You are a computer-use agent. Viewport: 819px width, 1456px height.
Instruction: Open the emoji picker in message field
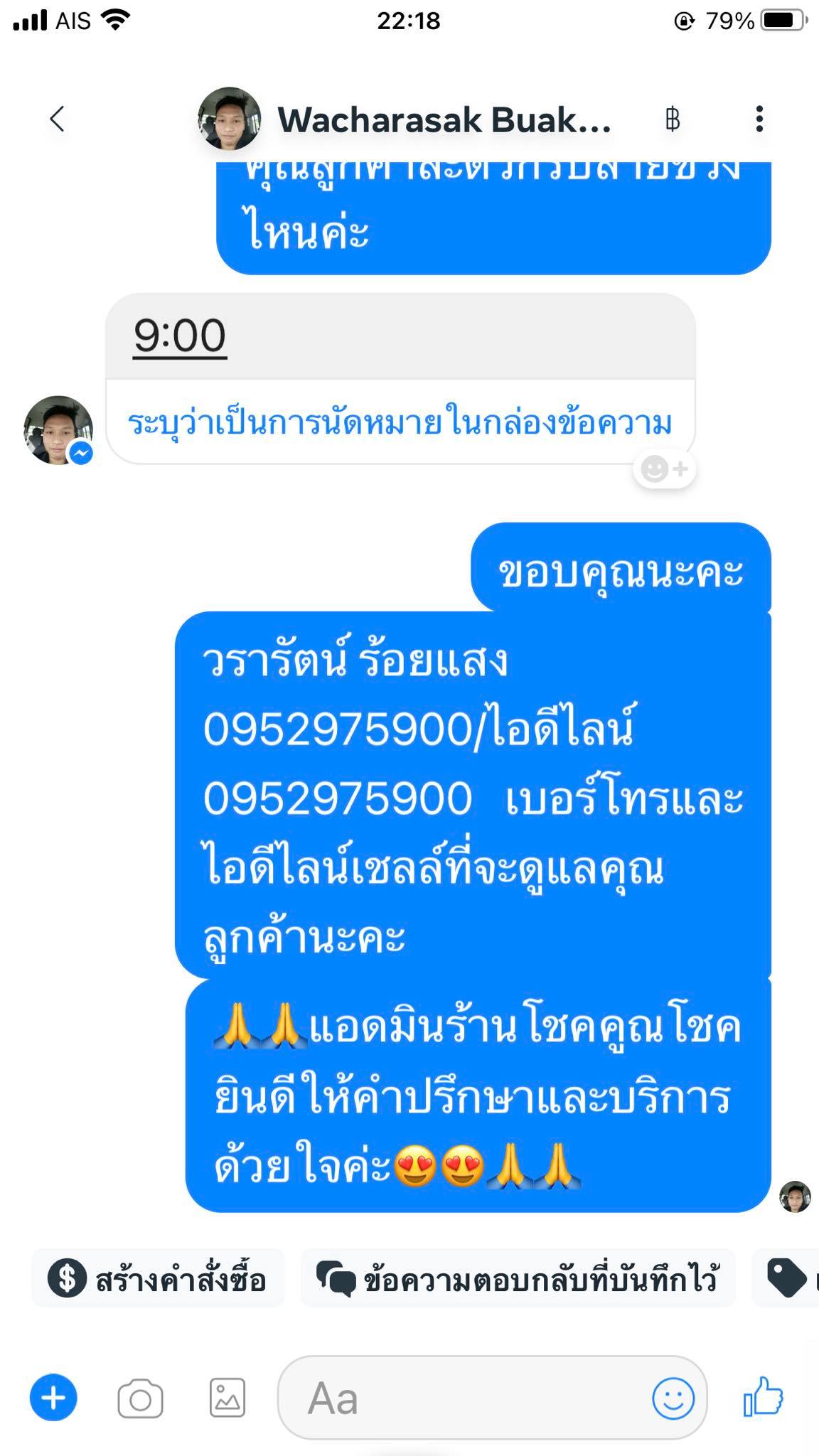(x=673, y=1398)
